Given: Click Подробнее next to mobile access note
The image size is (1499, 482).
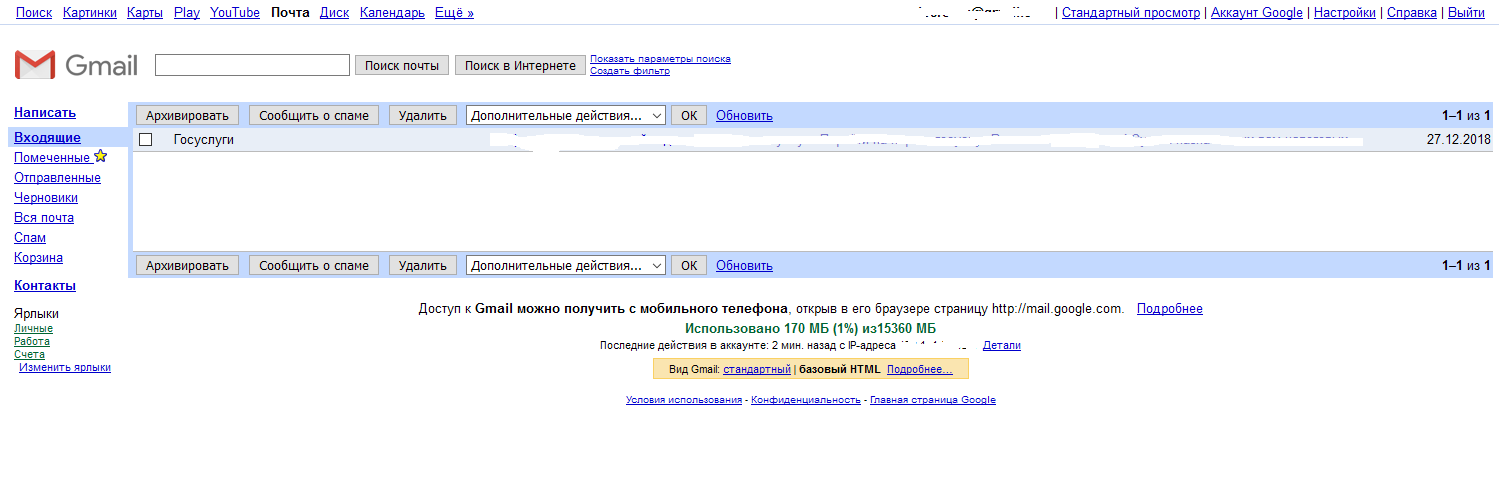Looking at the screenshot, I should [x=1170, y=309].
